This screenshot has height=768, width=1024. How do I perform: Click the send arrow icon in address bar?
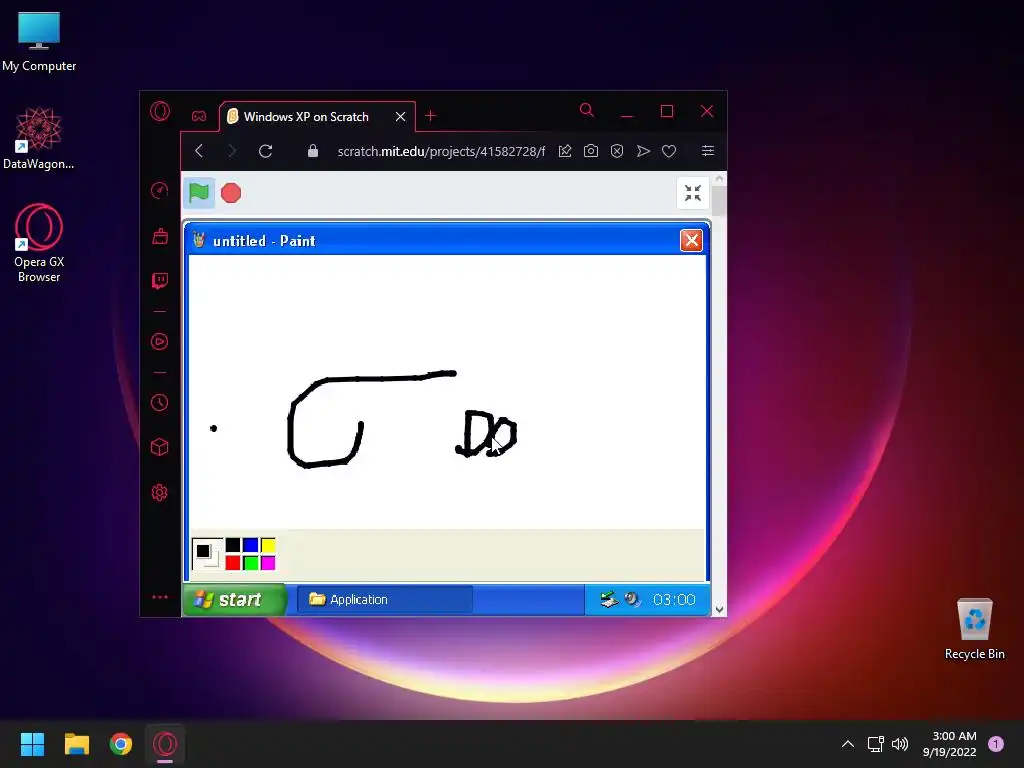click(x=643, y=151)
